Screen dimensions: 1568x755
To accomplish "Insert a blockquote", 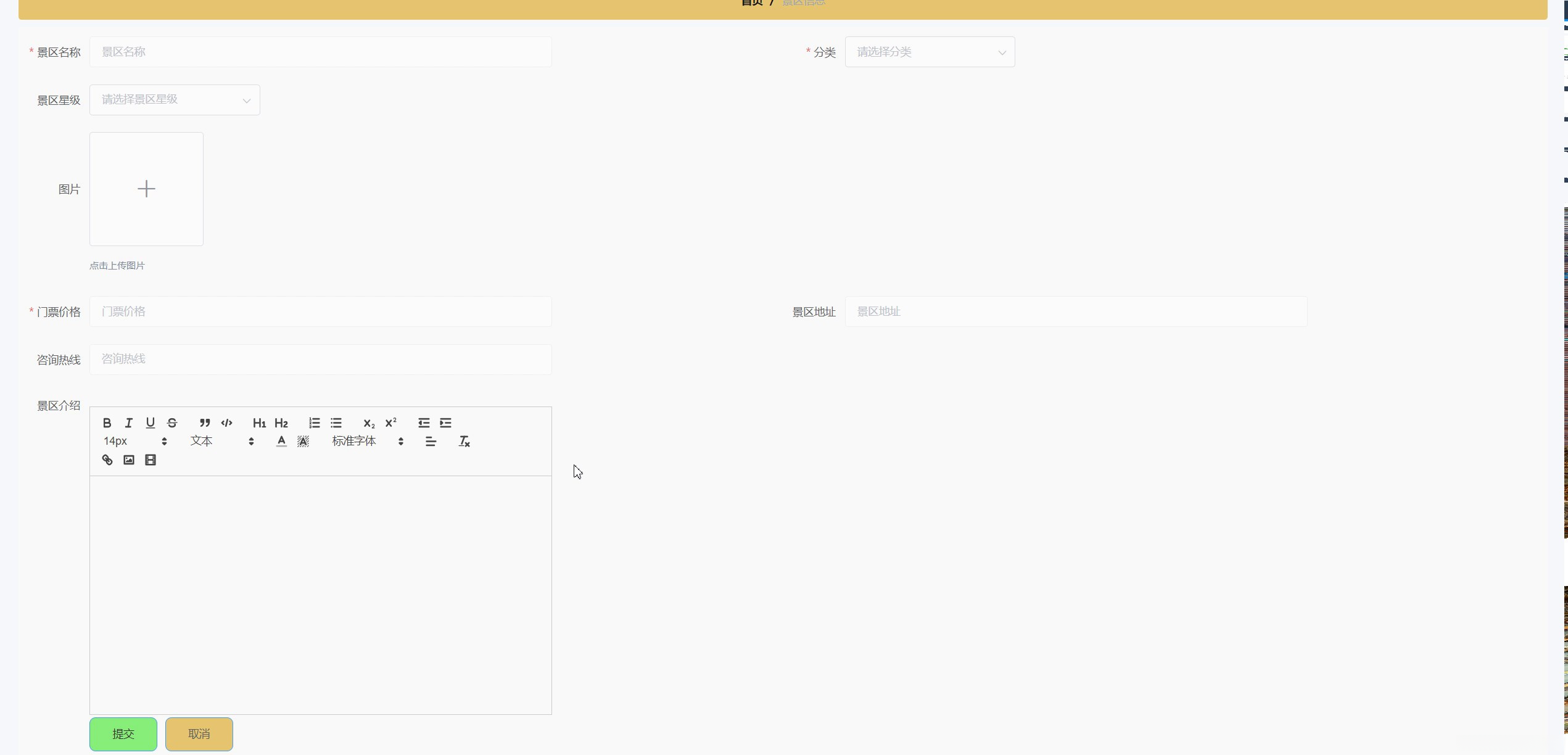I will [205, 423].
